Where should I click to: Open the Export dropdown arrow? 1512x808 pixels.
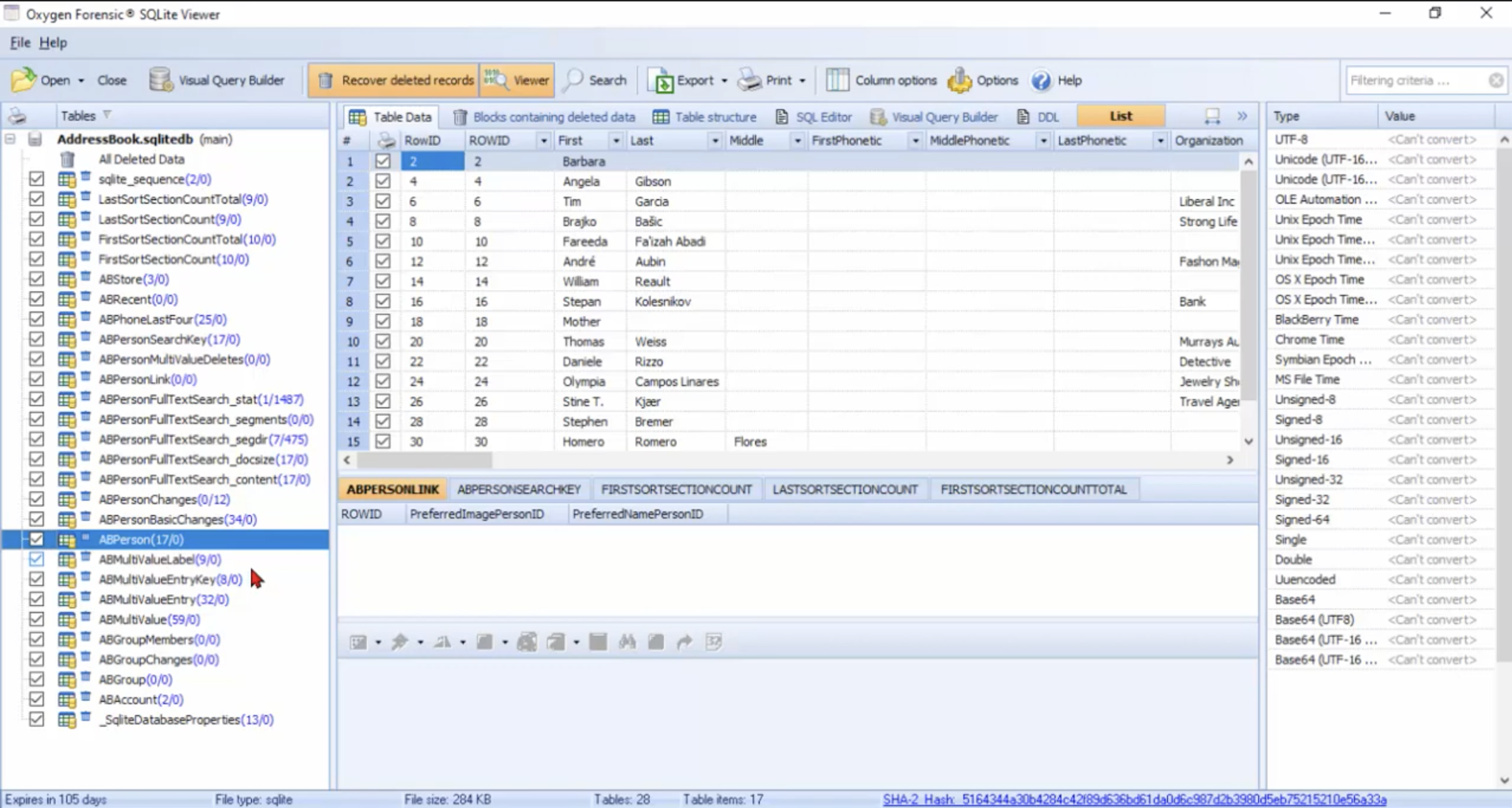point(724,81)
